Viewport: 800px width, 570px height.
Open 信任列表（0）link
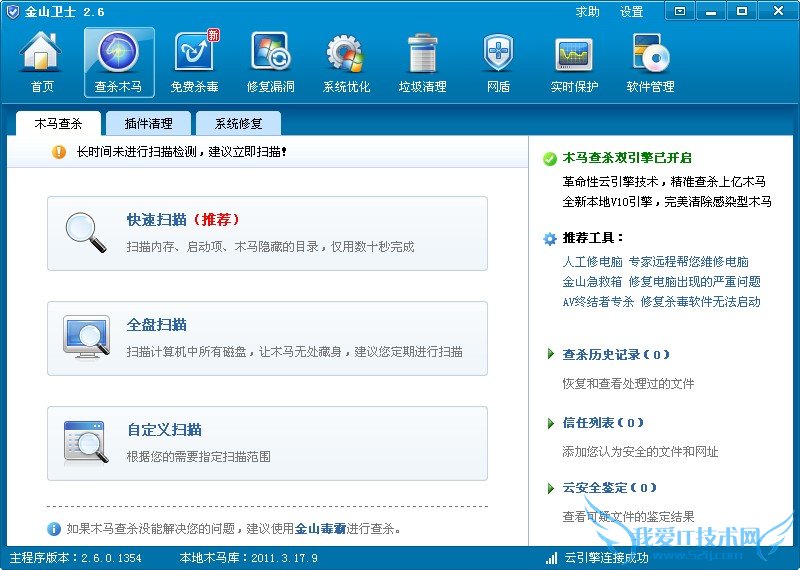point(603,423)
